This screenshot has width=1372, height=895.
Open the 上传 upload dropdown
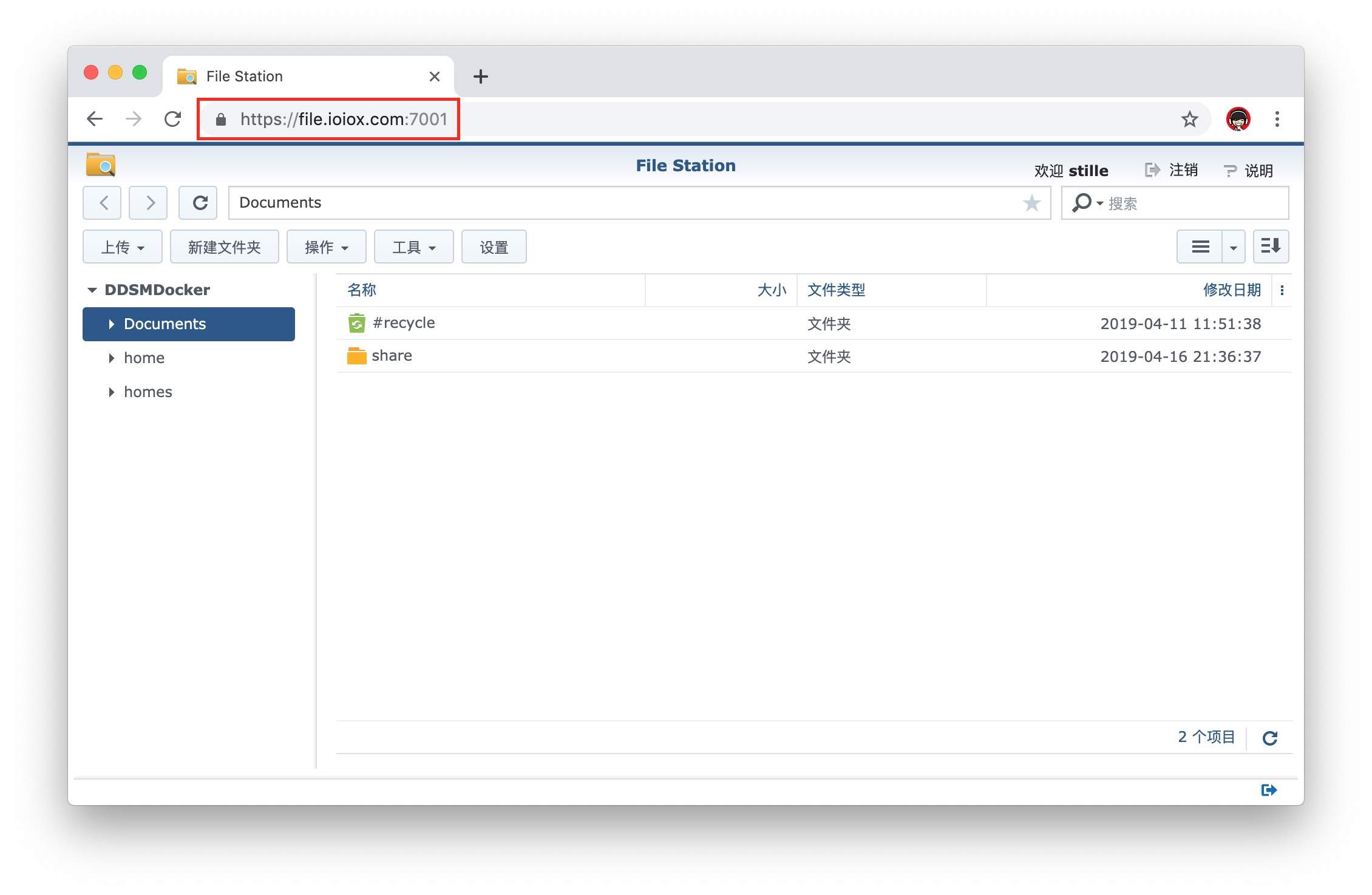pyautogui.click(x=123, y=247)
